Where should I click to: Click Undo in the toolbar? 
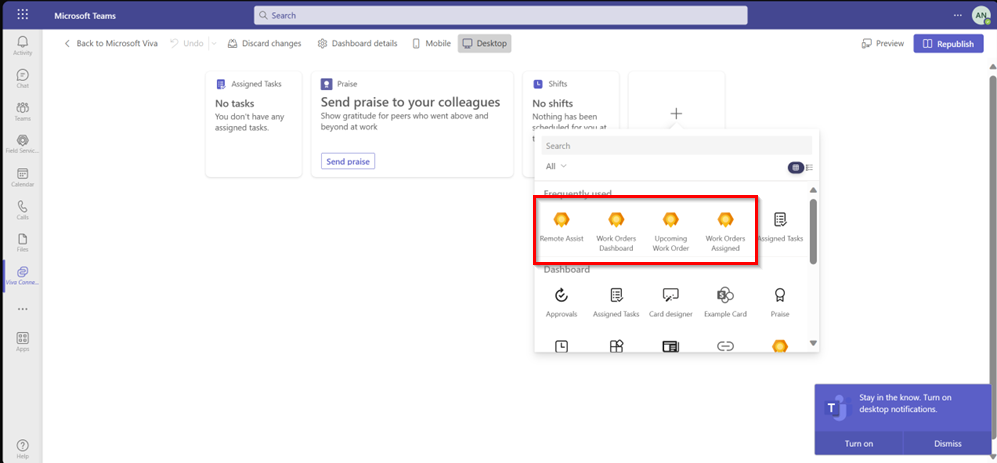(187, 43)
